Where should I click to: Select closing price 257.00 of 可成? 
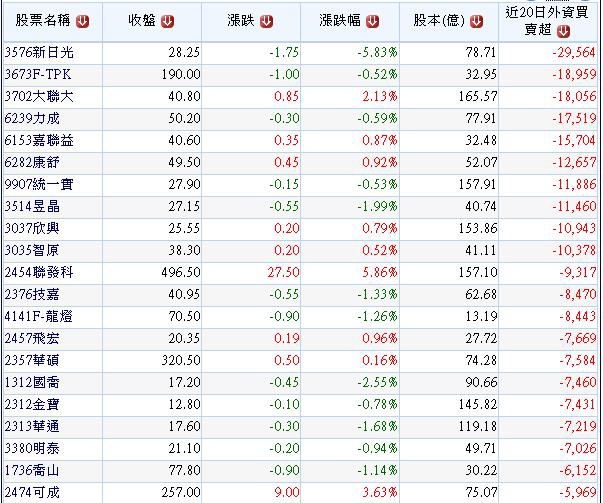(x=181, y=493)
